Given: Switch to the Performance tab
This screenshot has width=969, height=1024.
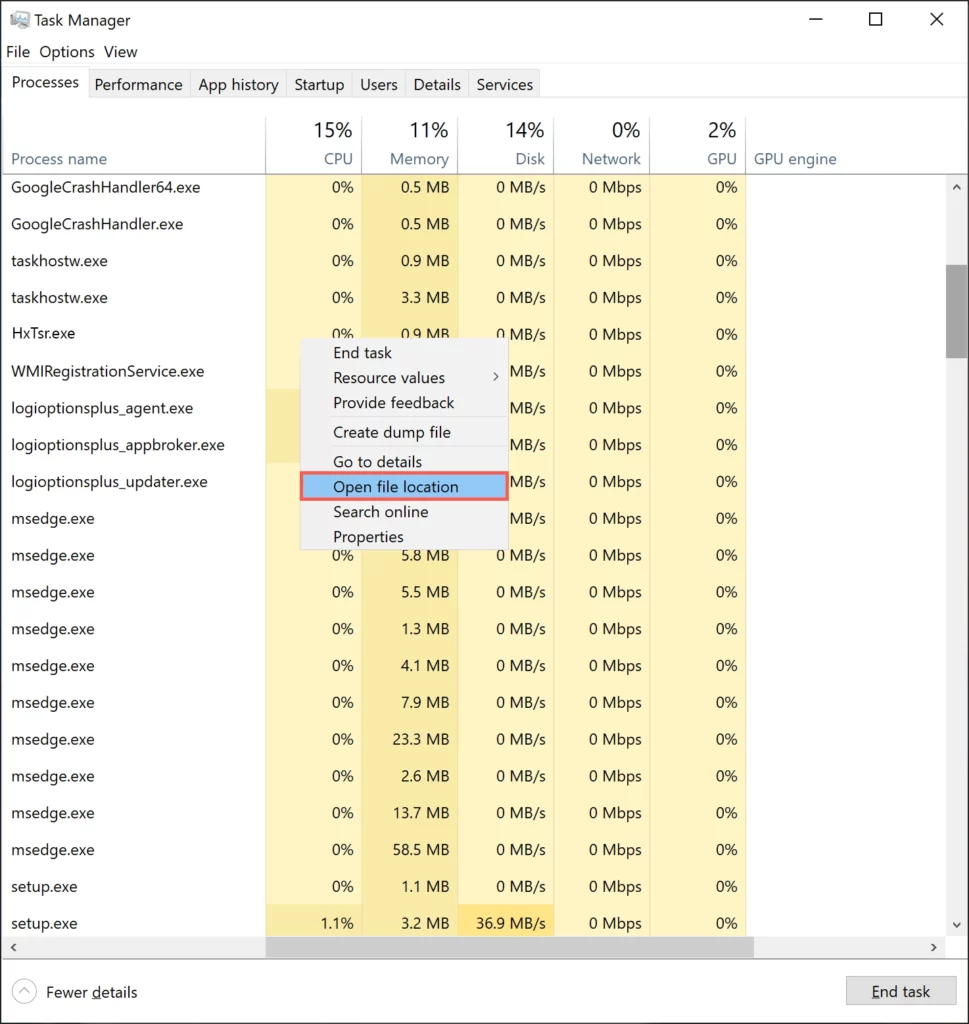Looking at the screenshot, I should tap(138, 84).
